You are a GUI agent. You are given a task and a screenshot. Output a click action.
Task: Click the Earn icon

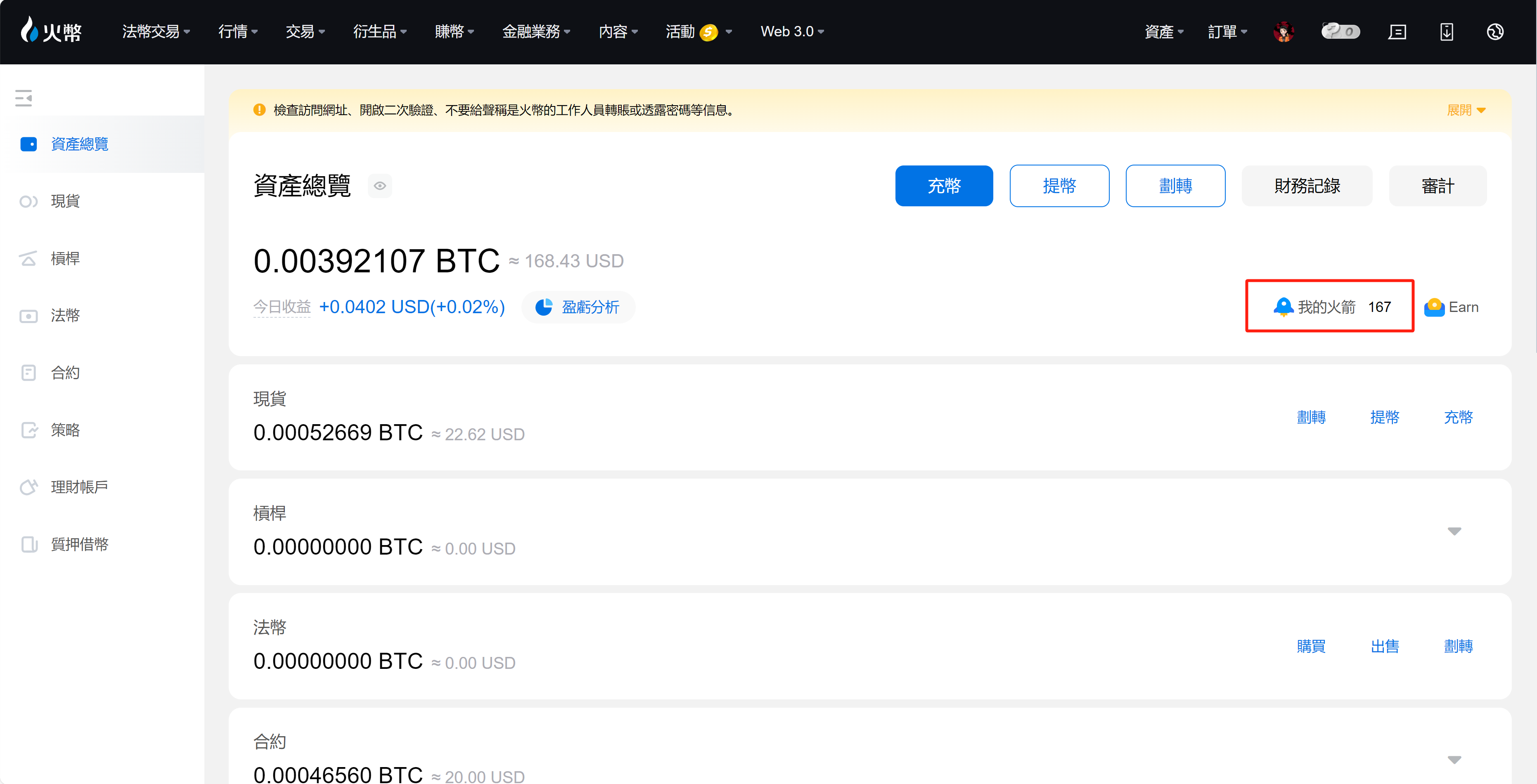pos(1434,307)
